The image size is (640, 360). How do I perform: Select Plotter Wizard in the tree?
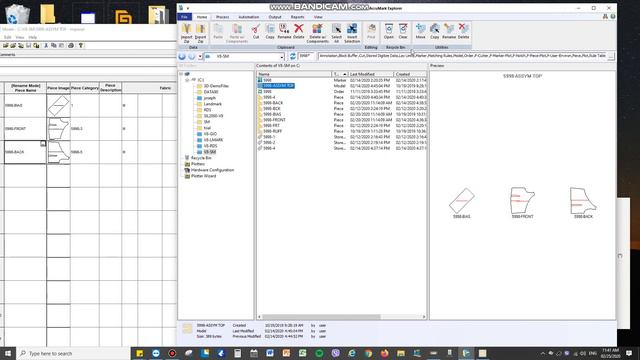[x=203, y=176]
